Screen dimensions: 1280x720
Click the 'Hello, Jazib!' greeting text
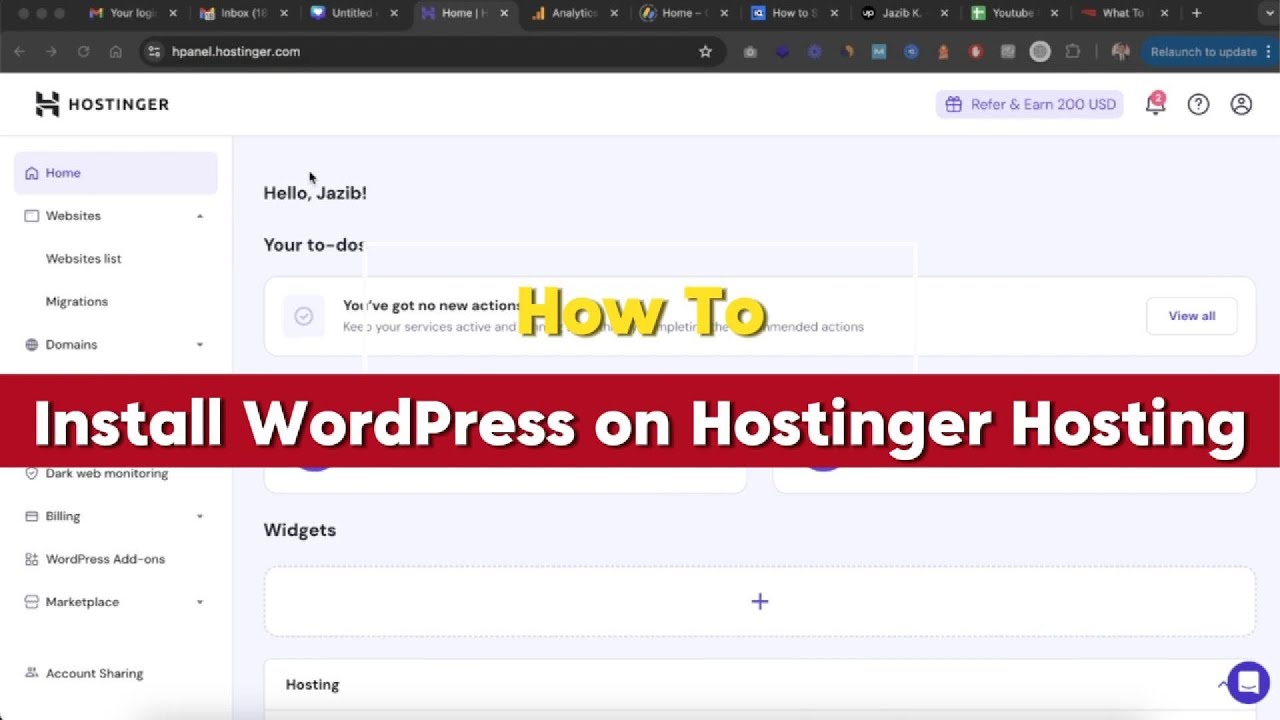coord(315,193)
